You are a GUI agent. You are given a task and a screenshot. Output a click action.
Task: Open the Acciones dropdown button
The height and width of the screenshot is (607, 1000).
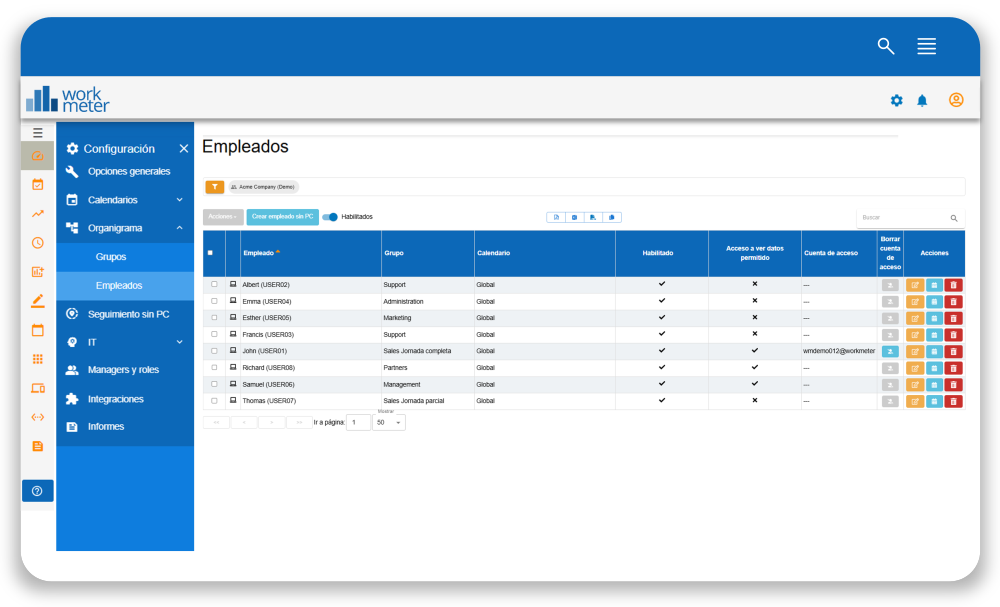coord(223,217)
